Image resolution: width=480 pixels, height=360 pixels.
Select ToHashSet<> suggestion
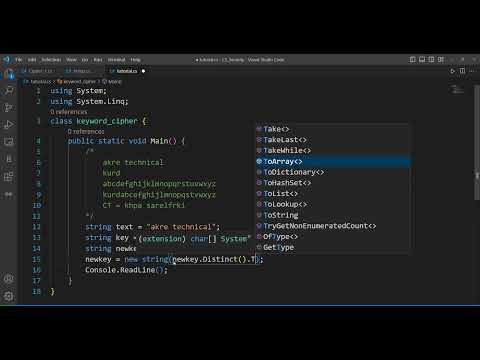click(333, 183)
